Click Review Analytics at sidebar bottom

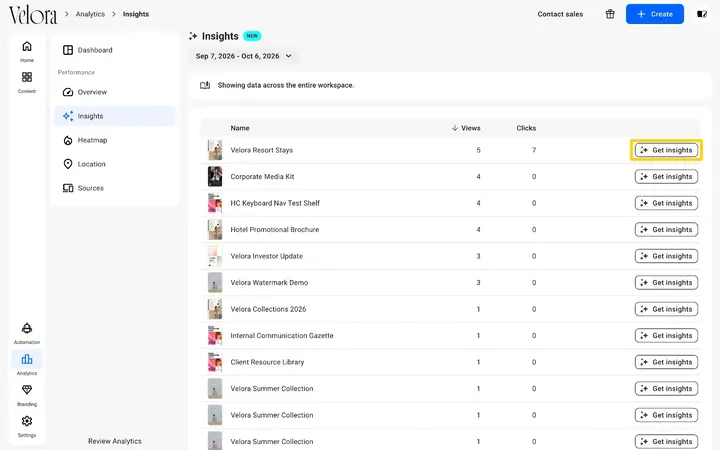tap(115, 441)
